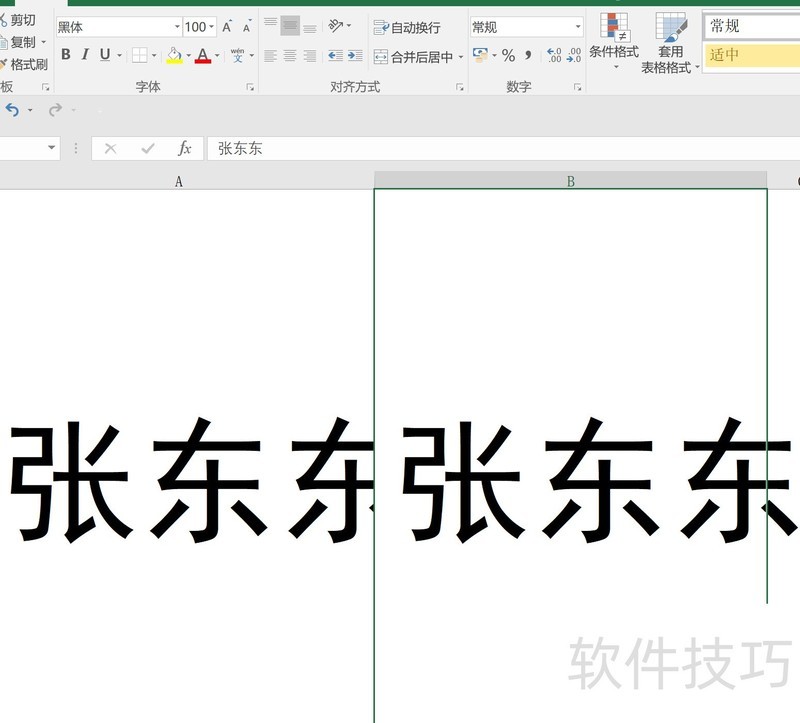
Task: Apply the yellow fill color swatch
Action: click(174, 55)
